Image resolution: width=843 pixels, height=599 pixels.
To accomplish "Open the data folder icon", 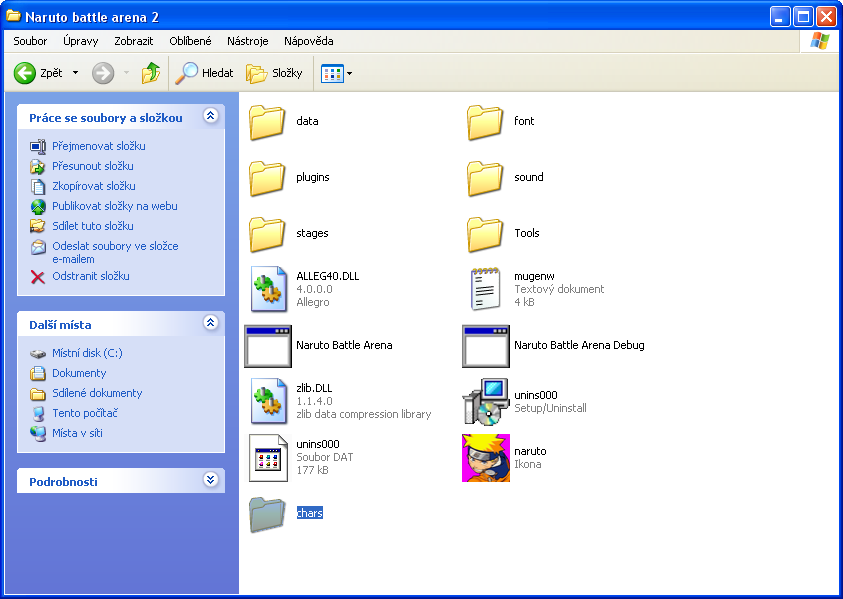I will [267, 122].
